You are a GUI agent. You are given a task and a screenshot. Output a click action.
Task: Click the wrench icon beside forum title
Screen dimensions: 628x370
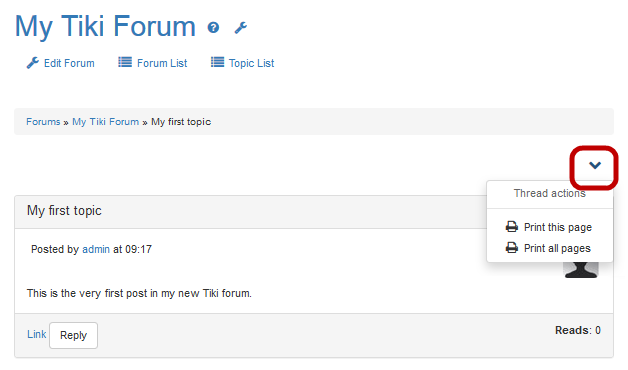coord(241,28)
